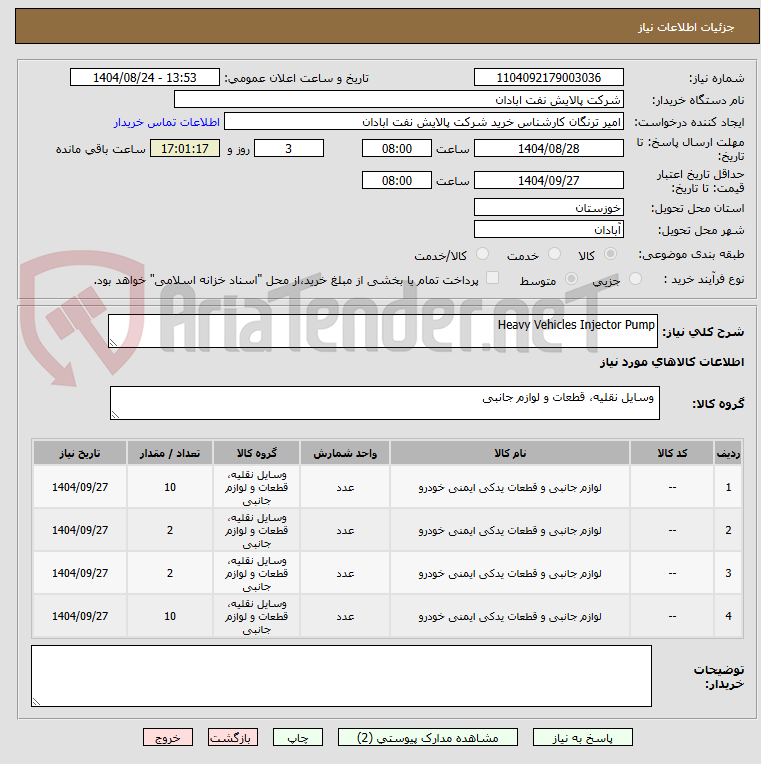Image resolution: width=761 pixels, height=764 pixels.
Task: Click the پاسخ به نیاز button
Action: [583, 737]
